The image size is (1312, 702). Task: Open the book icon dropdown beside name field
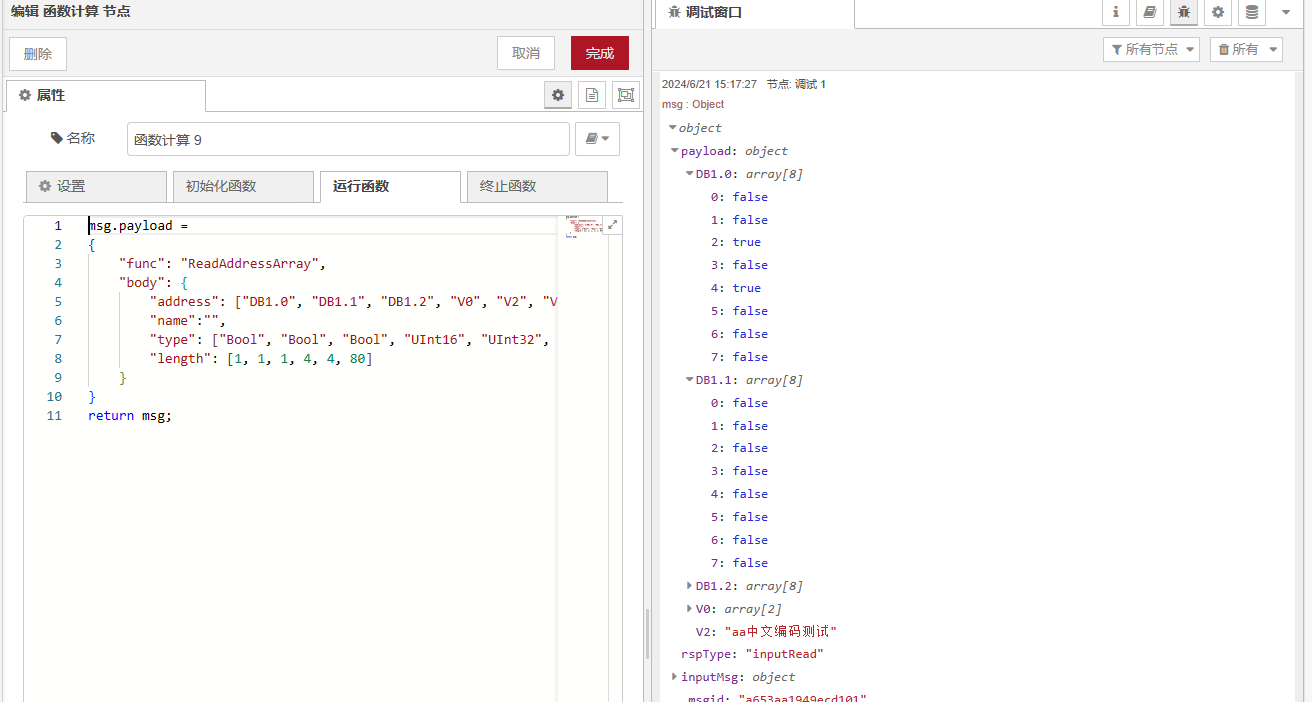point(597,139)
